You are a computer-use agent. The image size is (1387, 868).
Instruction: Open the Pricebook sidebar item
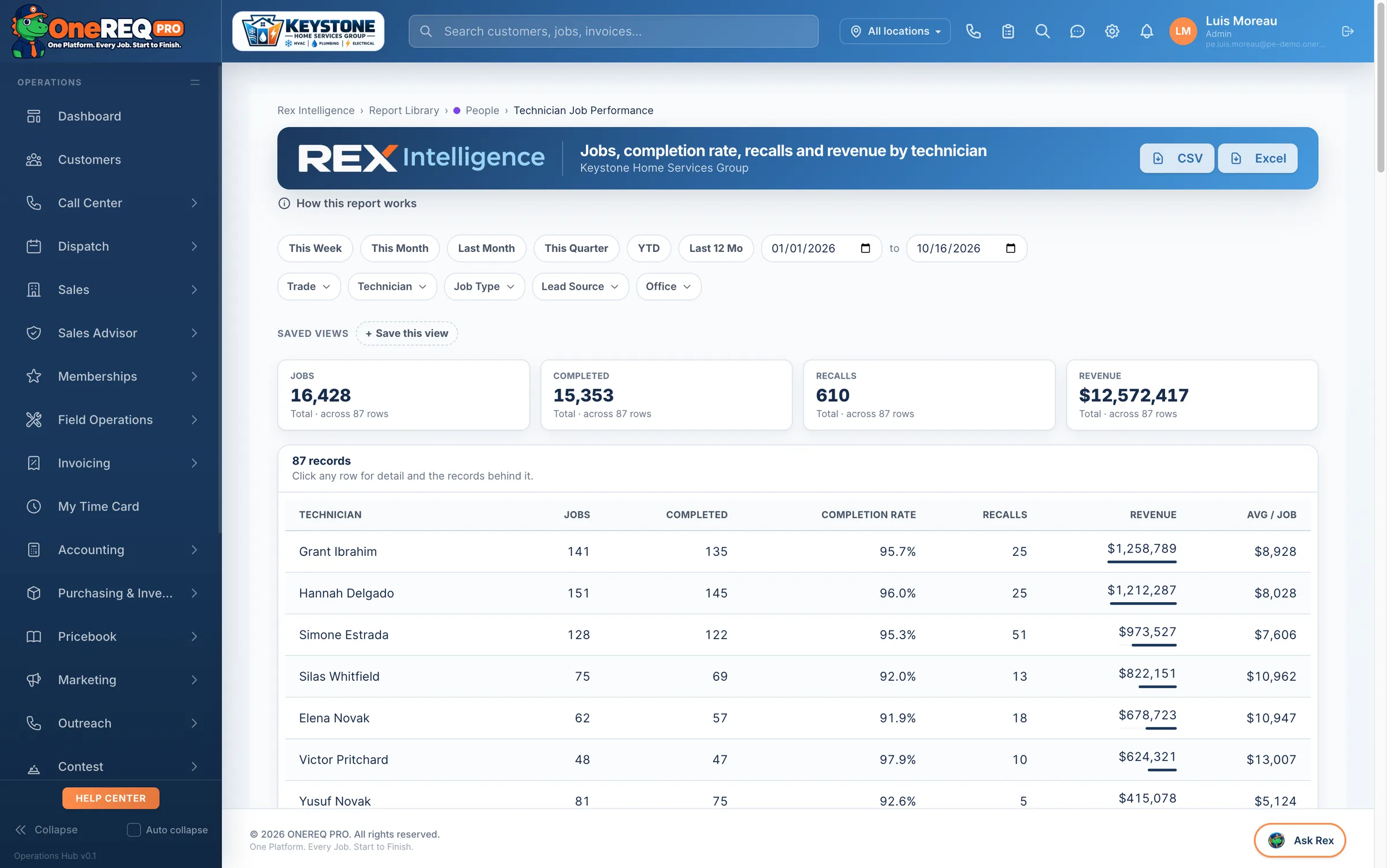coord(110,636)
